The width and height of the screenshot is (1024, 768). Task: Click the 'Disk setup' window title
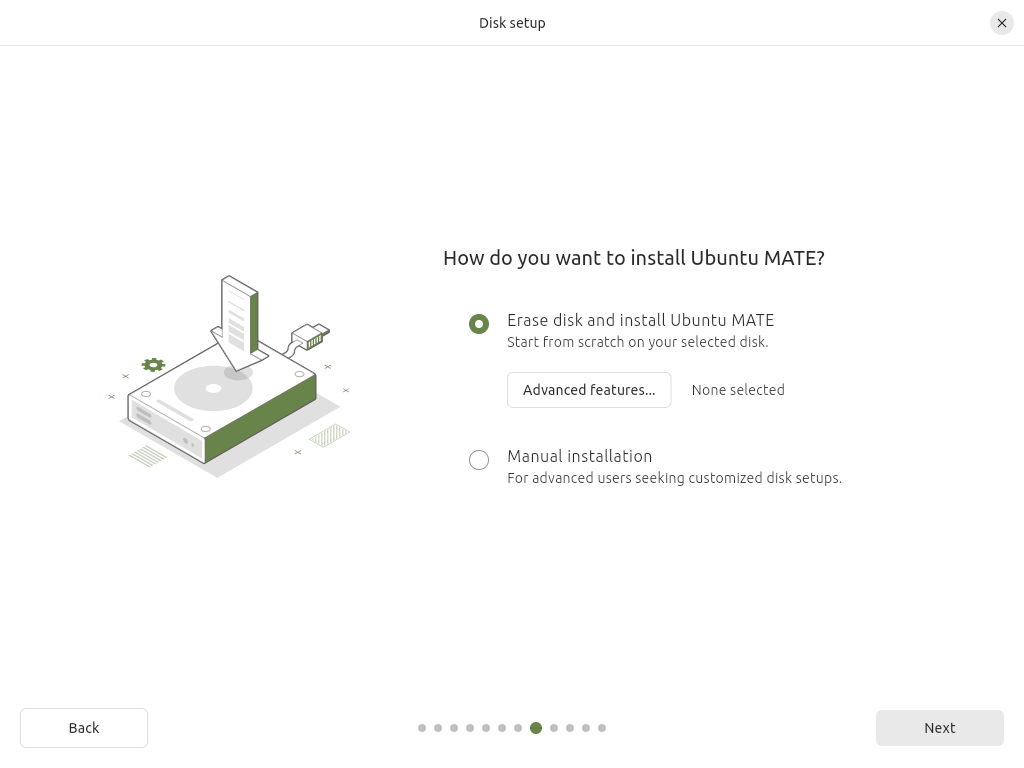(512, 23)
